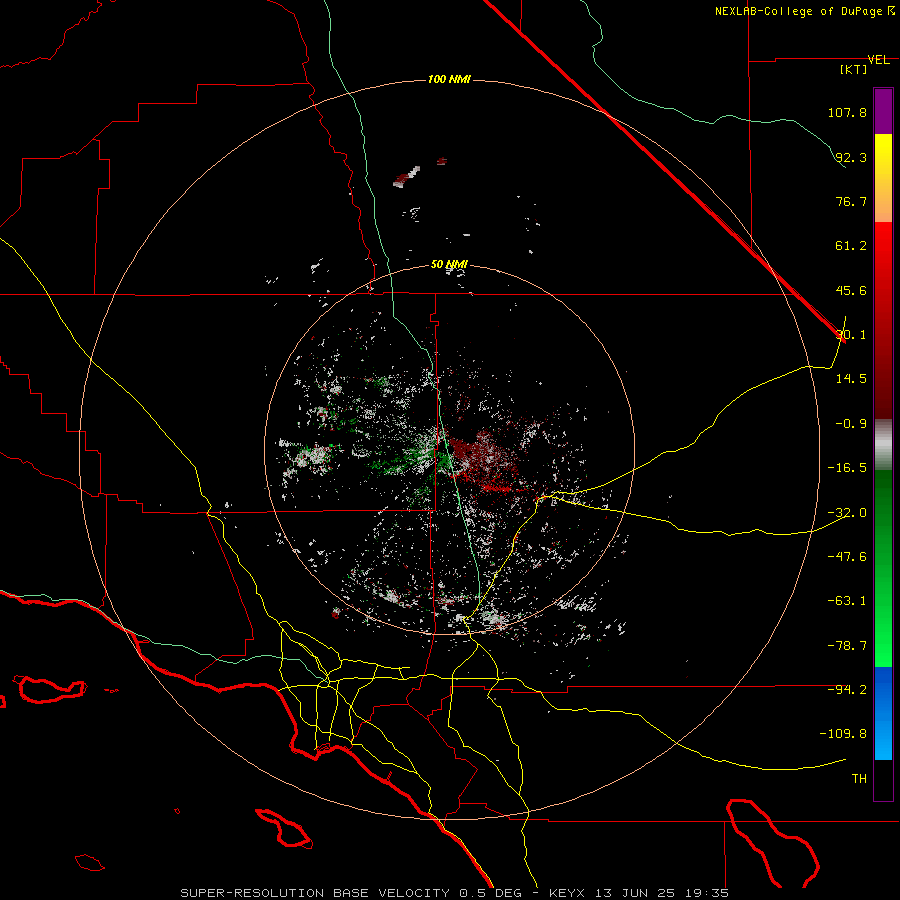
Task: Click the 100 NMI range ring label
Action: 449,79
